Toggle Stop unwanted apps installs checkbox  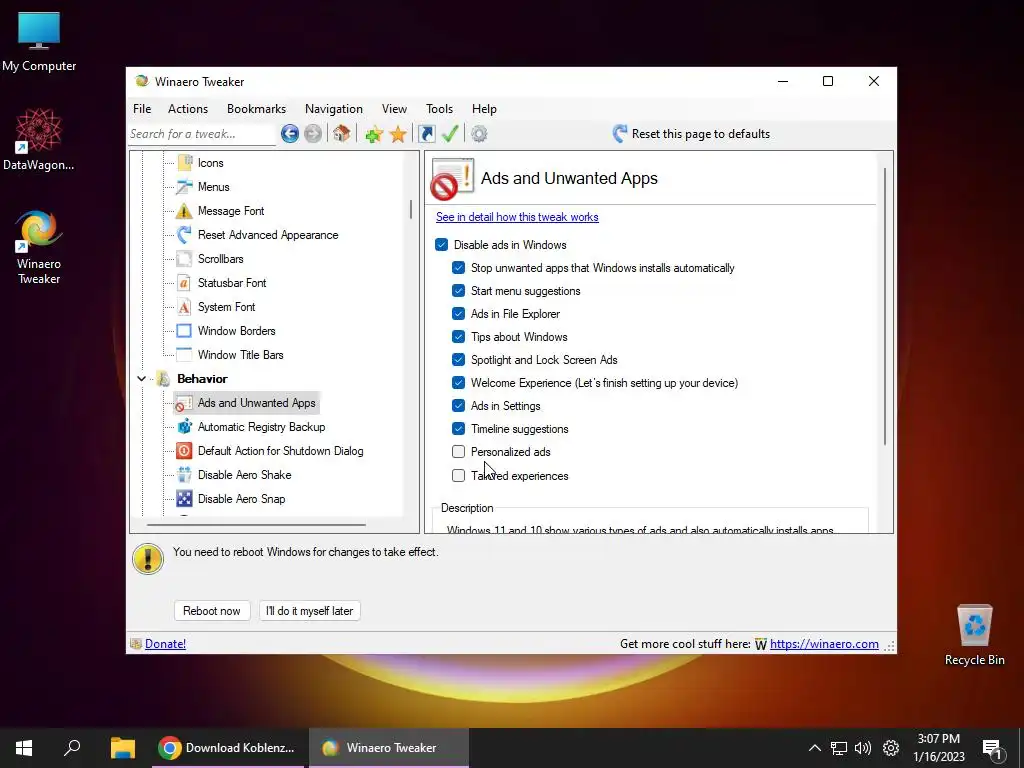click(458, 268)
